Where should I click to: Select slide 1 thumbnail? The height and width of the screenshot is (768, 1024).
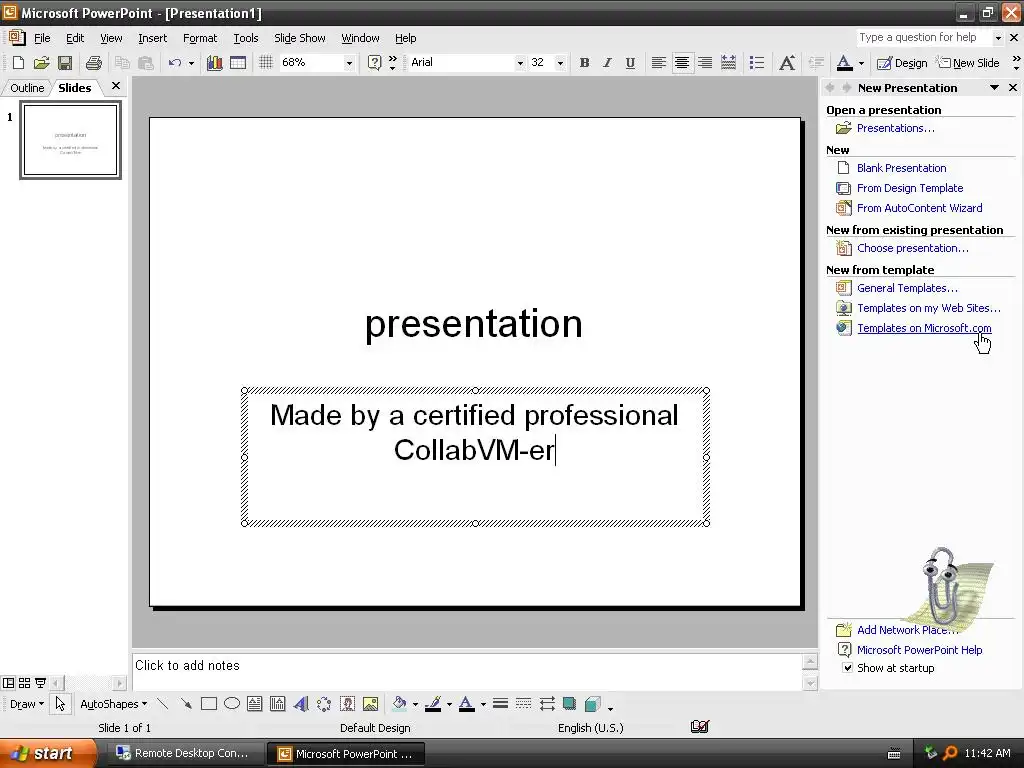(71, 140)
